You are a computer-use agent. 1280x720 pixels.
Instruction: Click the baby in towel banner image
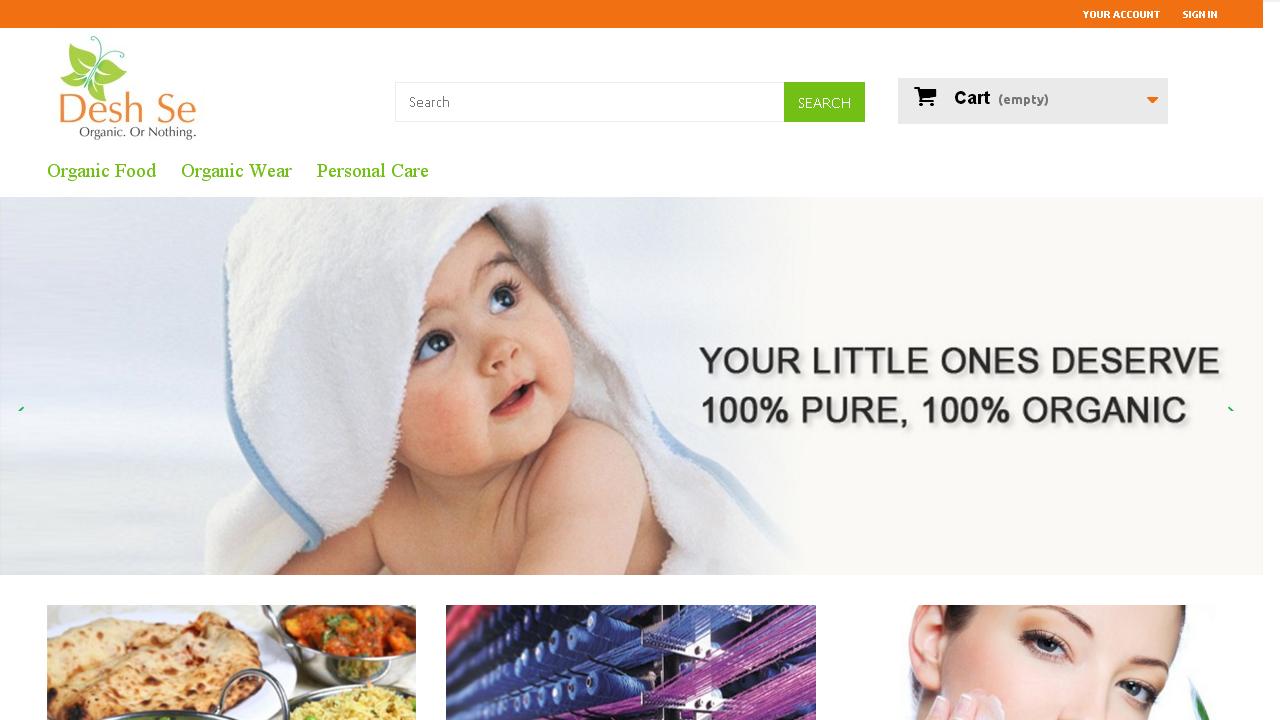[631, 386]
